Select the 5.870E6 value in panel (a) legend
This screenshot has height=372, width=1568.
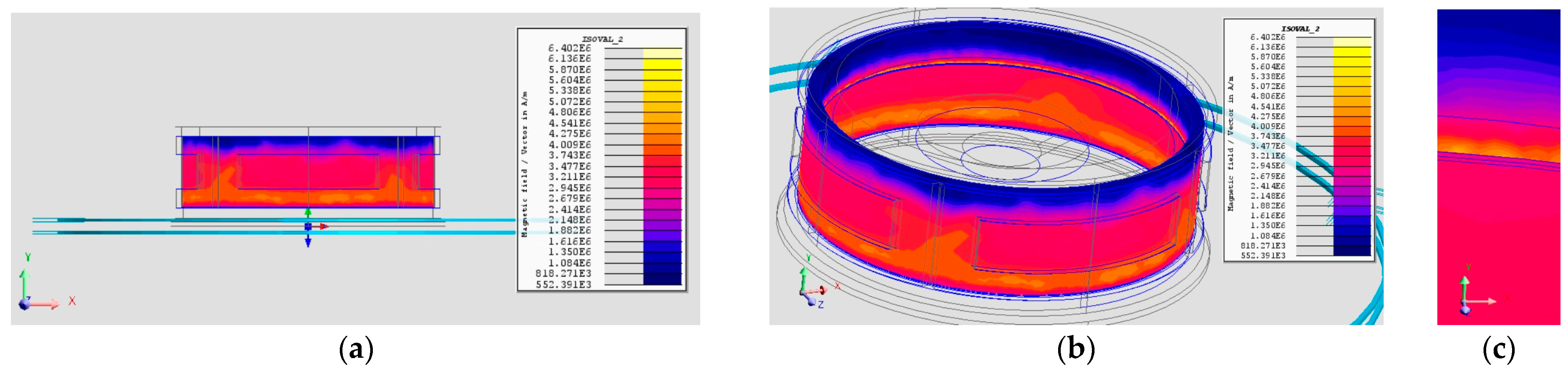569,69
